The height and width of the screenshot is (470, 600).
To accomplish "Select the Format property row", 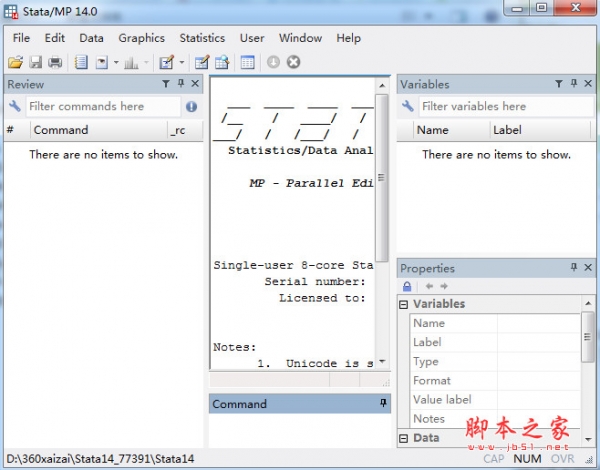I will [x=495, y=381].
